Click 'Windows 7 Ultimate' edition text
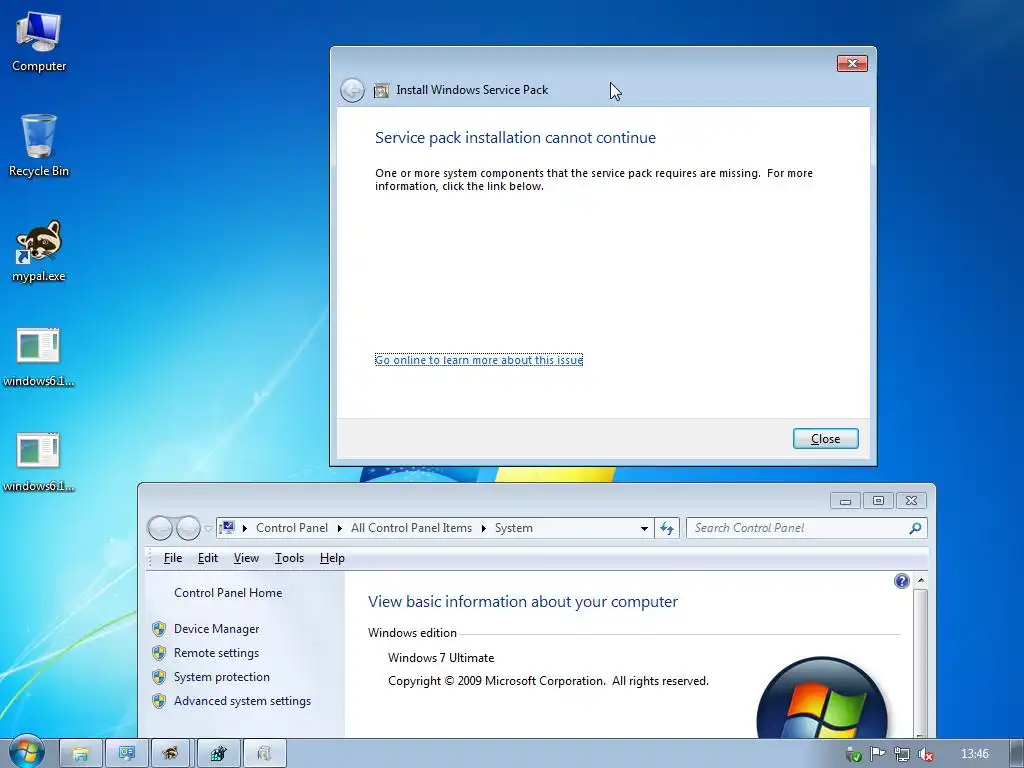 (441, 658)
